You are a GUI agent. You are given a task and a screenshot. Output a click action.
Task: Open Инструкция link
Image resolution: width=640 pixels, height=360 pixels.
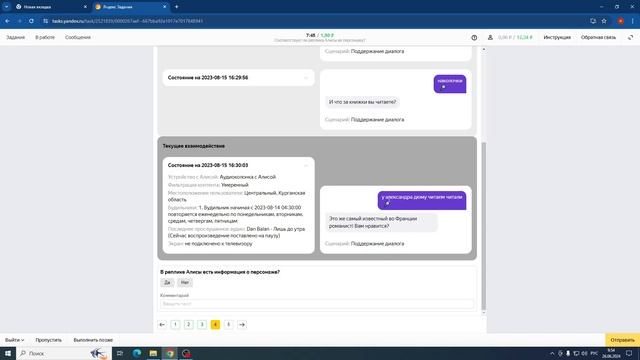557,37
